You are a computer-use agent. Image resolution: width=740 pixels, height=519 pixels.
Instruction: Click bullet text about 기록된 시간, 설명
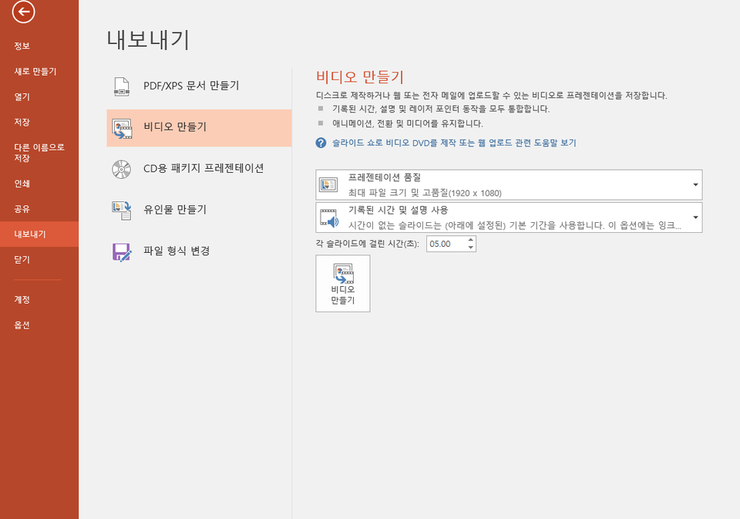pyautogui.click(x=441, y=109)
